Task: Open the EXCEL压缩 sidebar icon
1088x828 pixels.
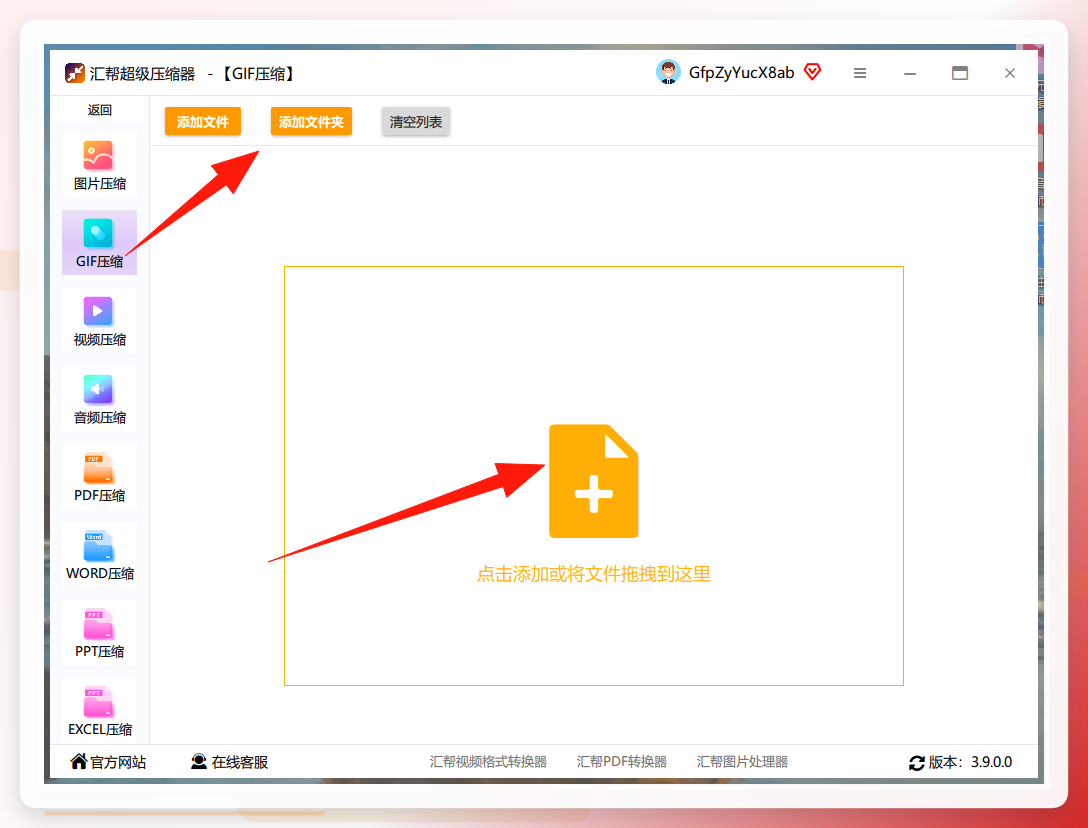Action: coord(98,702)
